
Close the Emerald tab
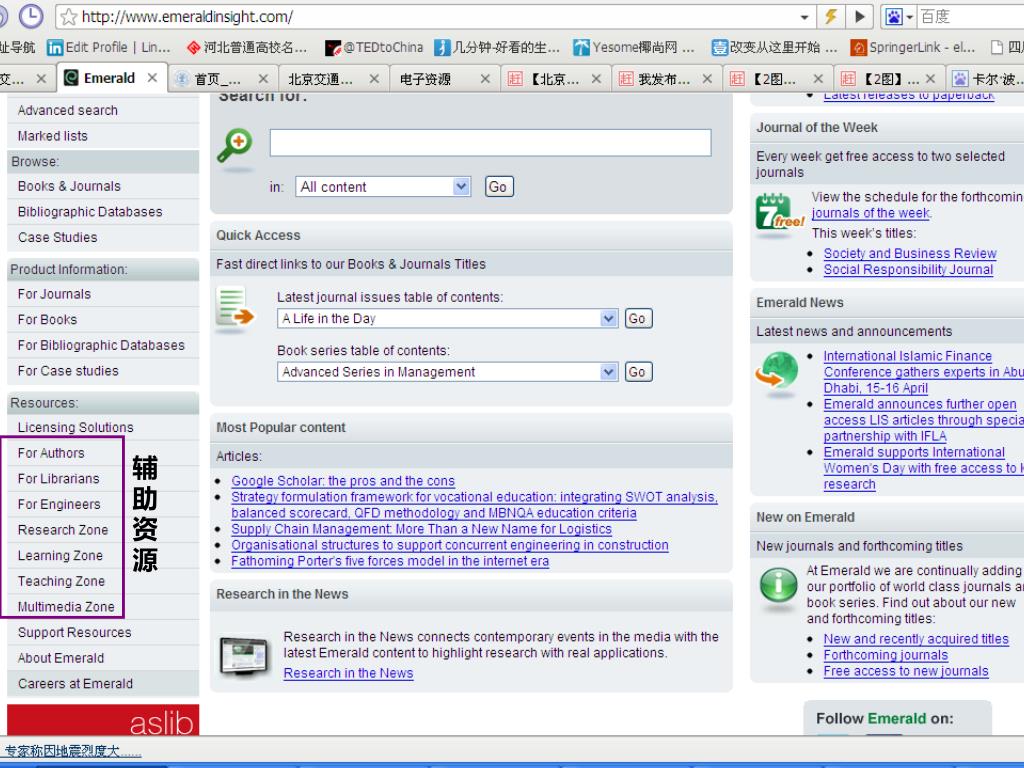[152, 78]
